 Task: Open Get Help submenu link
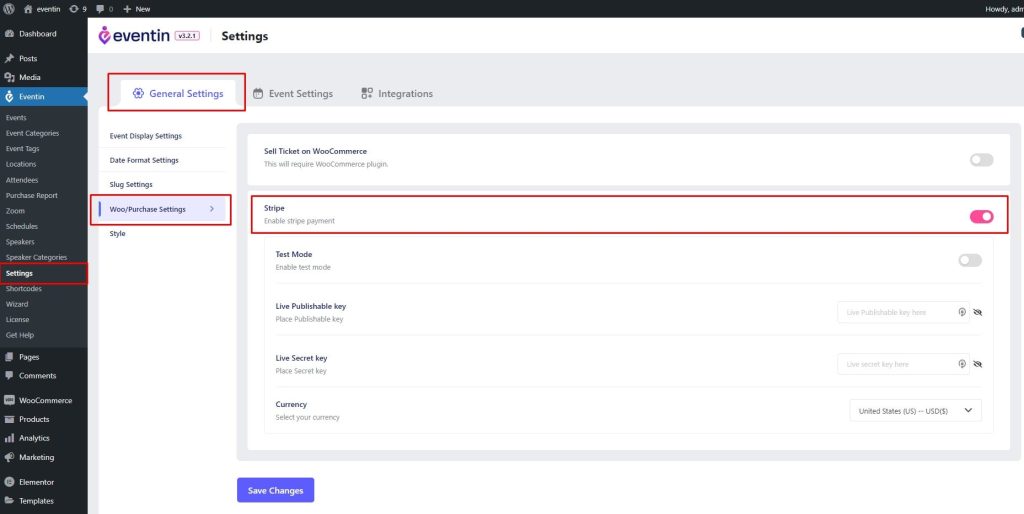point(20,335)
